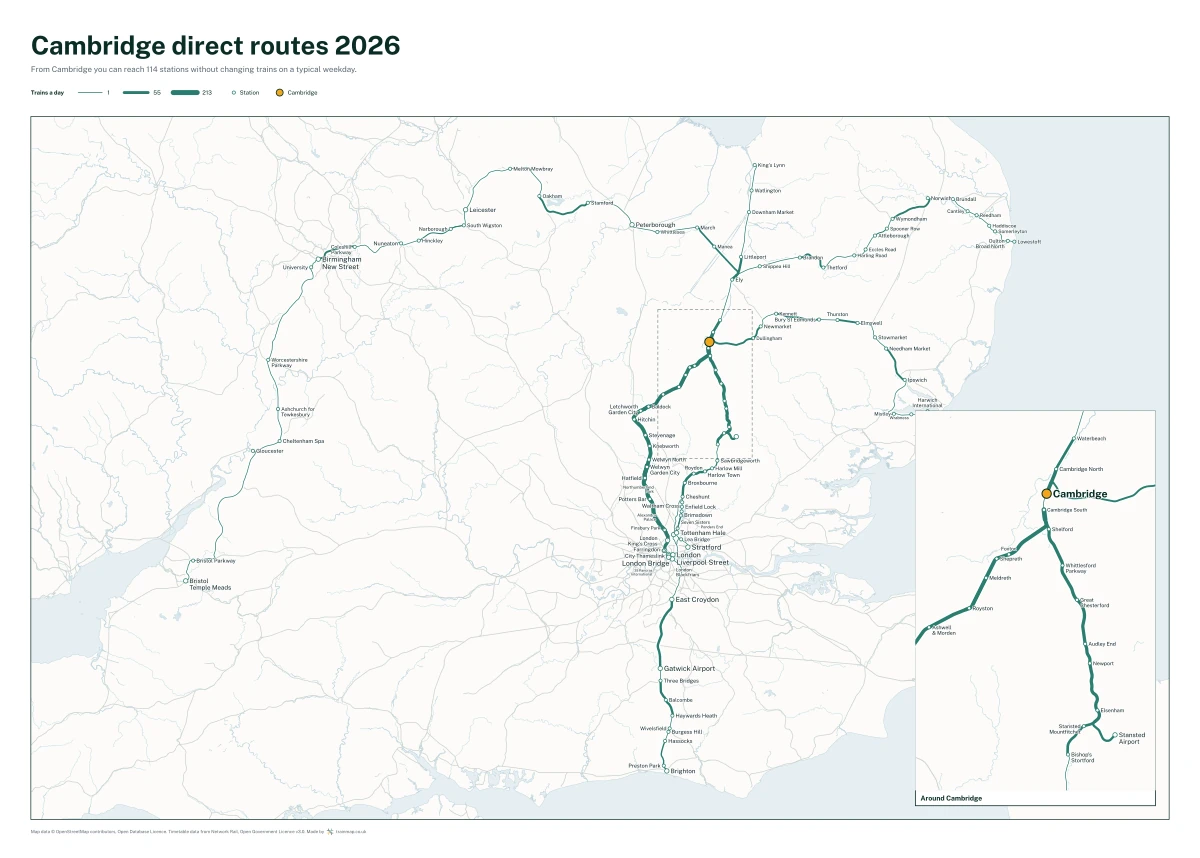Viewport: 1200px width, 858px height.
Task: Click the orange Cambridge marker in the legend
Action: 280,92
